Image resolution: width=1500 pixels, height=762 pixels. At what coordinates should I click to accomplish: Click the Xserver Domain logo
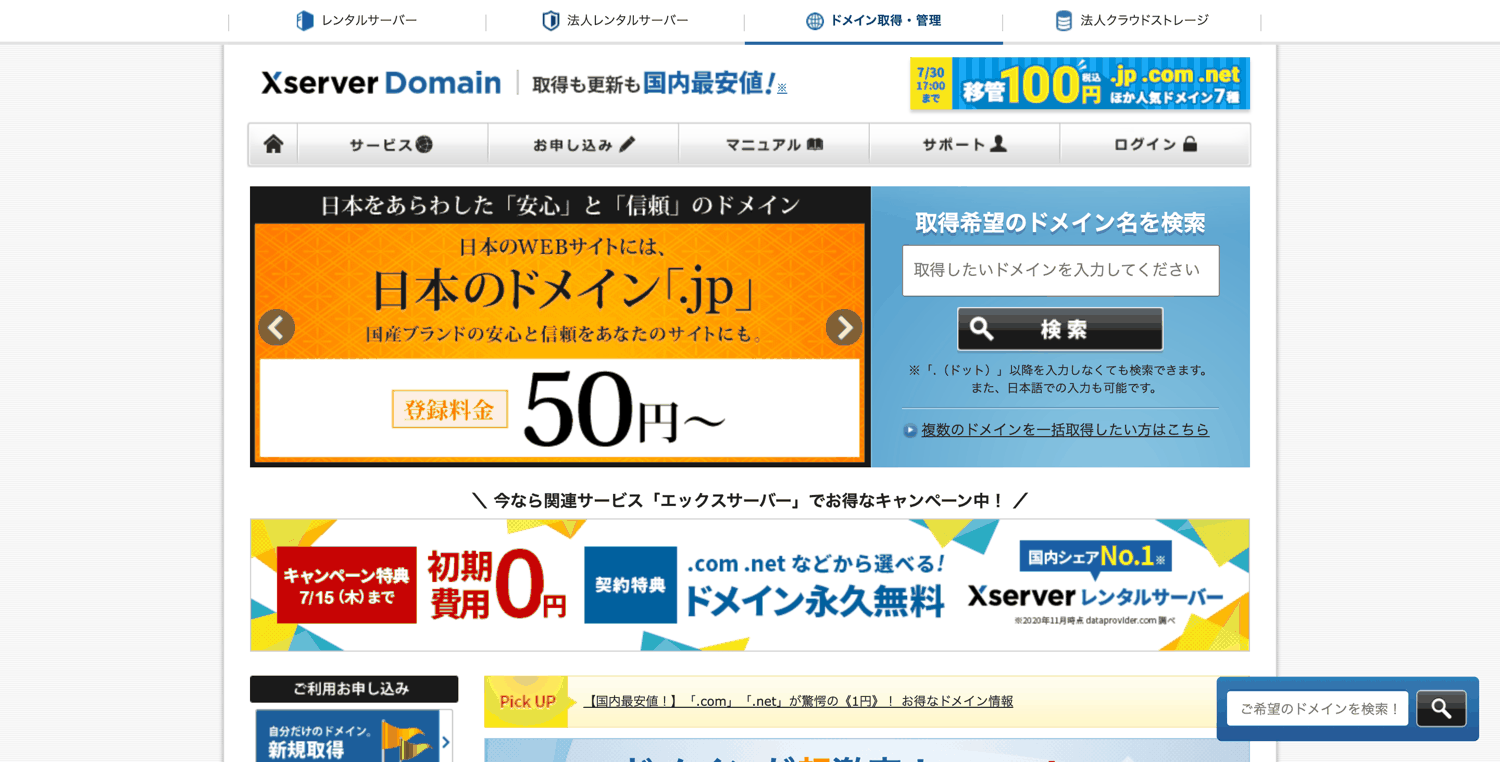point(381,83)
